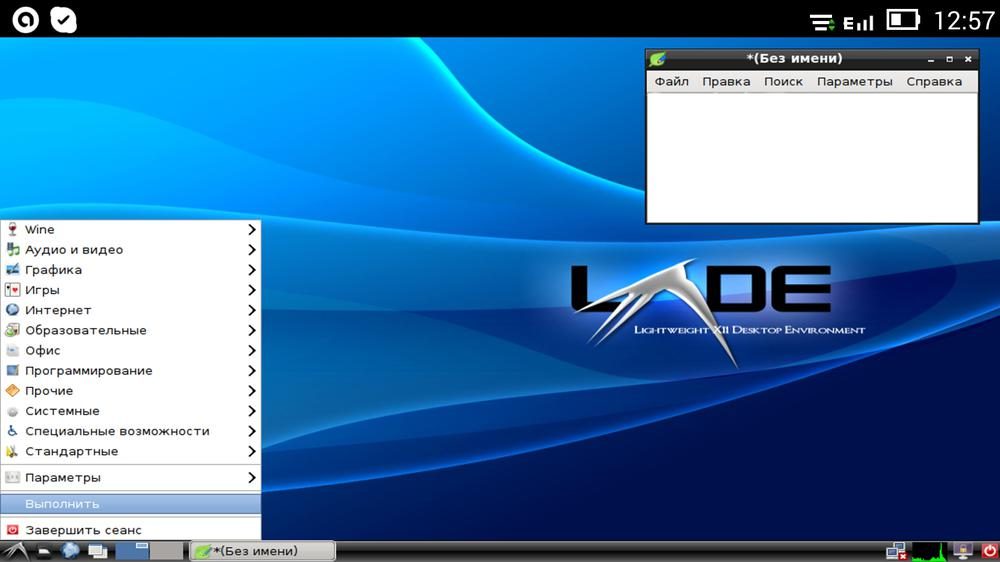Screen dimensions: 1000x562
Task: Click inside the empty text editing area
Action: pyautogui.click(x=811, y=157)
